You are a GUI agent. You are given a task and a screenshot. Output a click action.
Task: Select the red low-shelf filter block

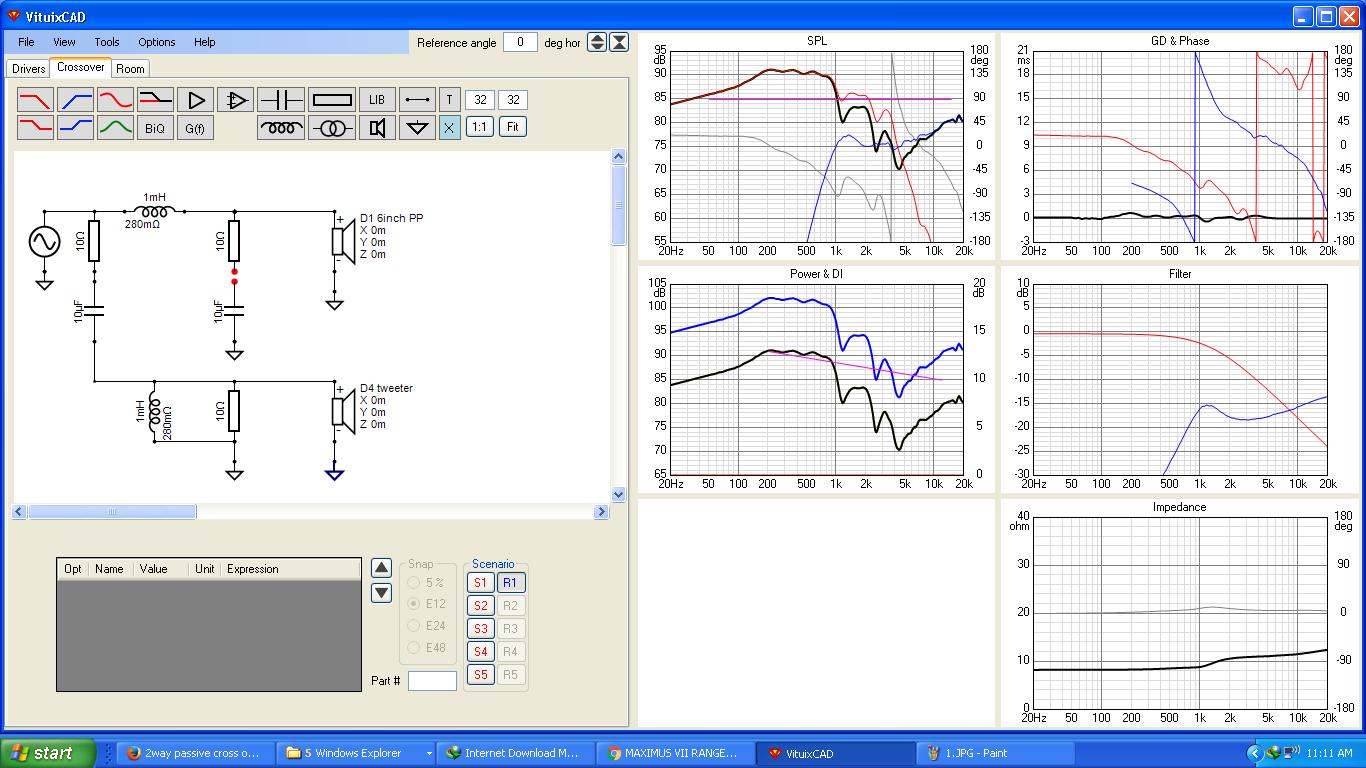[x=35, y=127]
